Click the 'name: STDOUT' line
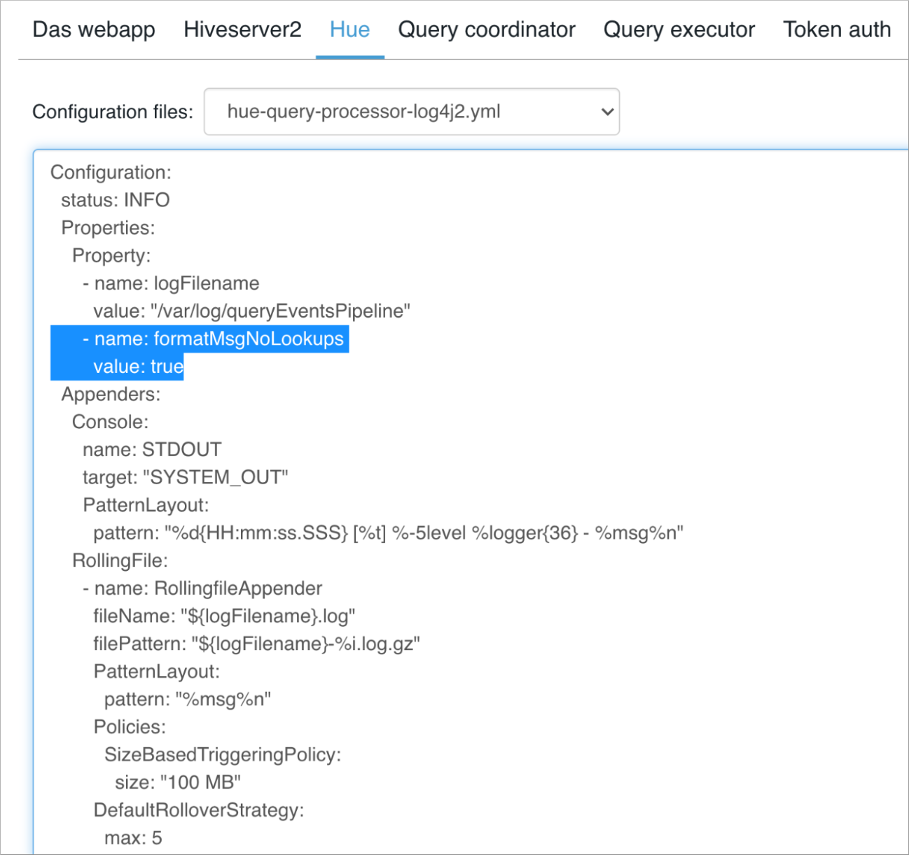 tap(152, 450)
